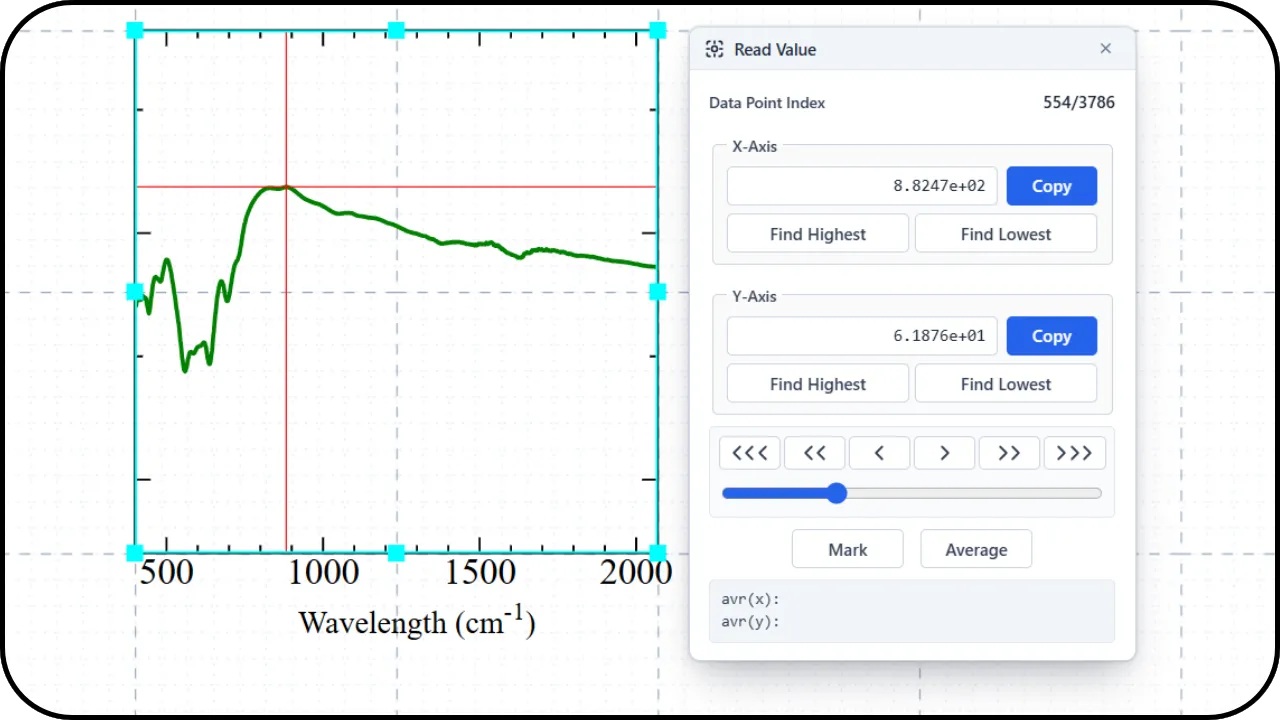Click the X-Axis value field 8.8247e+02

coord(862,186)
